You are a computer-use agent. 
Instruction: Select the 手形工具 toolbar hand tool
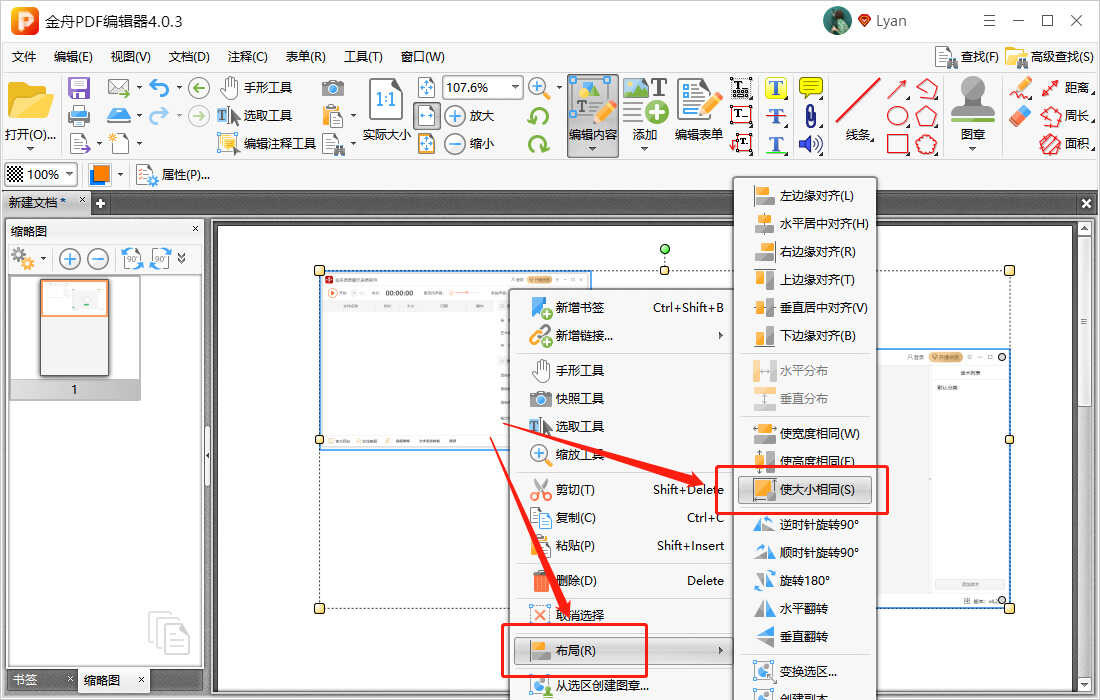(256, 88)
